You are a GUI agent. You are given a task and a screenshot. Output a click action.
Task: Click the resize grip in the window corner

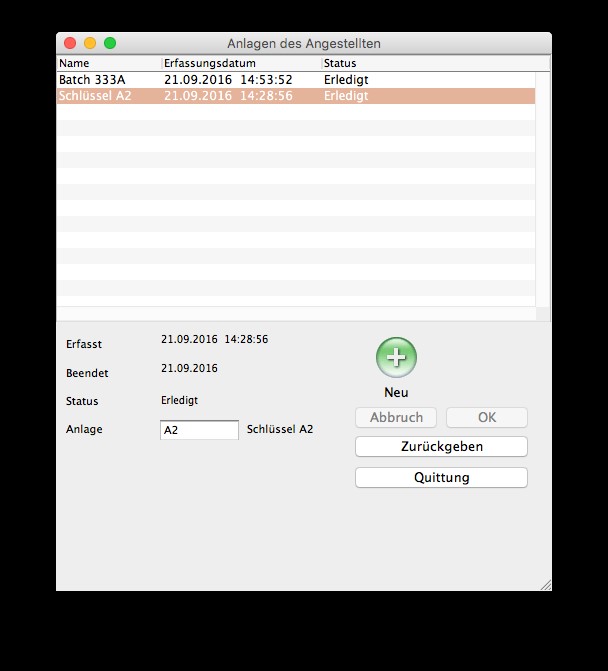(545, 584)
